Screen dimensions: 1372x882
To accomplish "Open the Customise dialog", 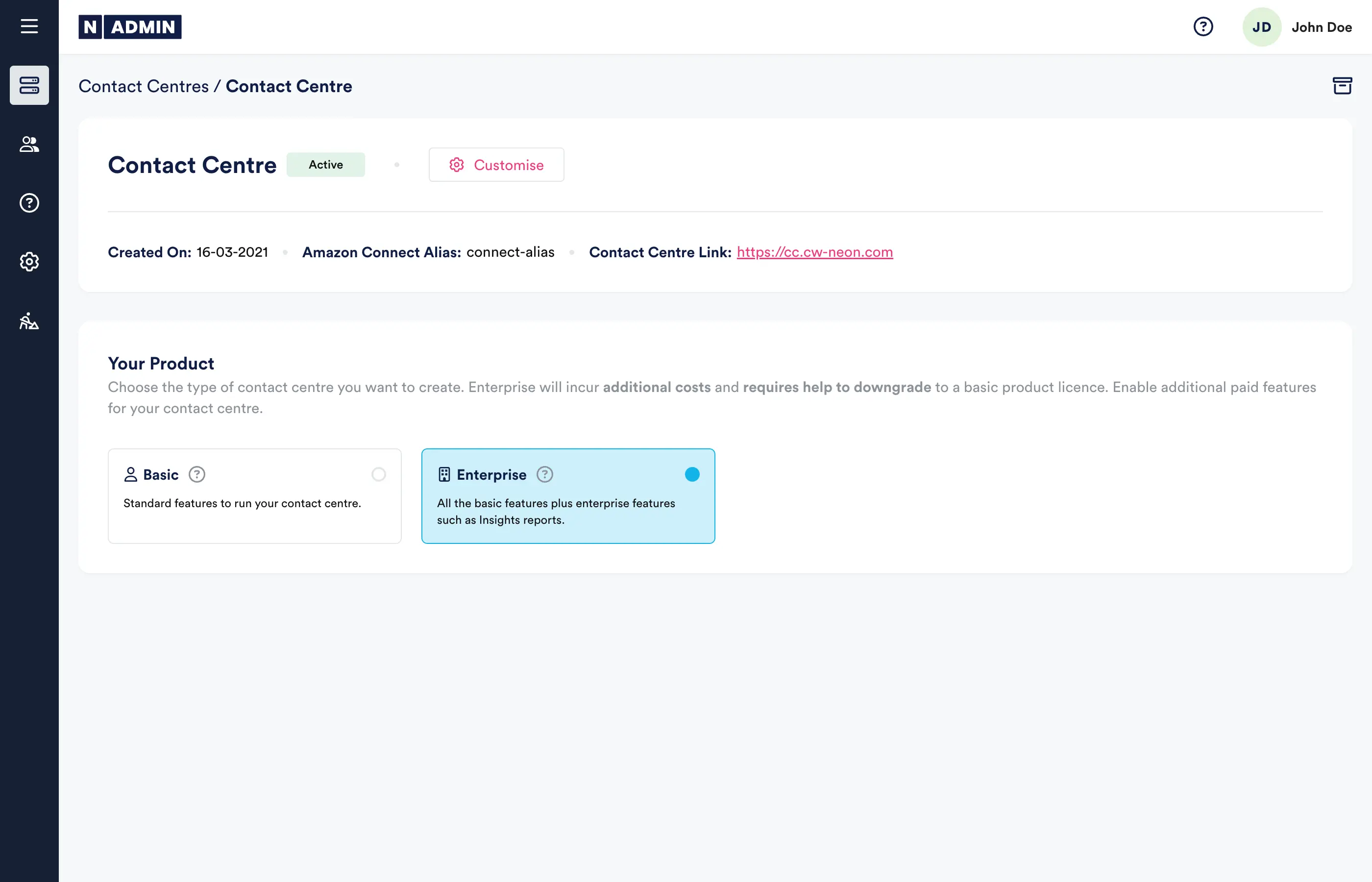I will 496,165.
